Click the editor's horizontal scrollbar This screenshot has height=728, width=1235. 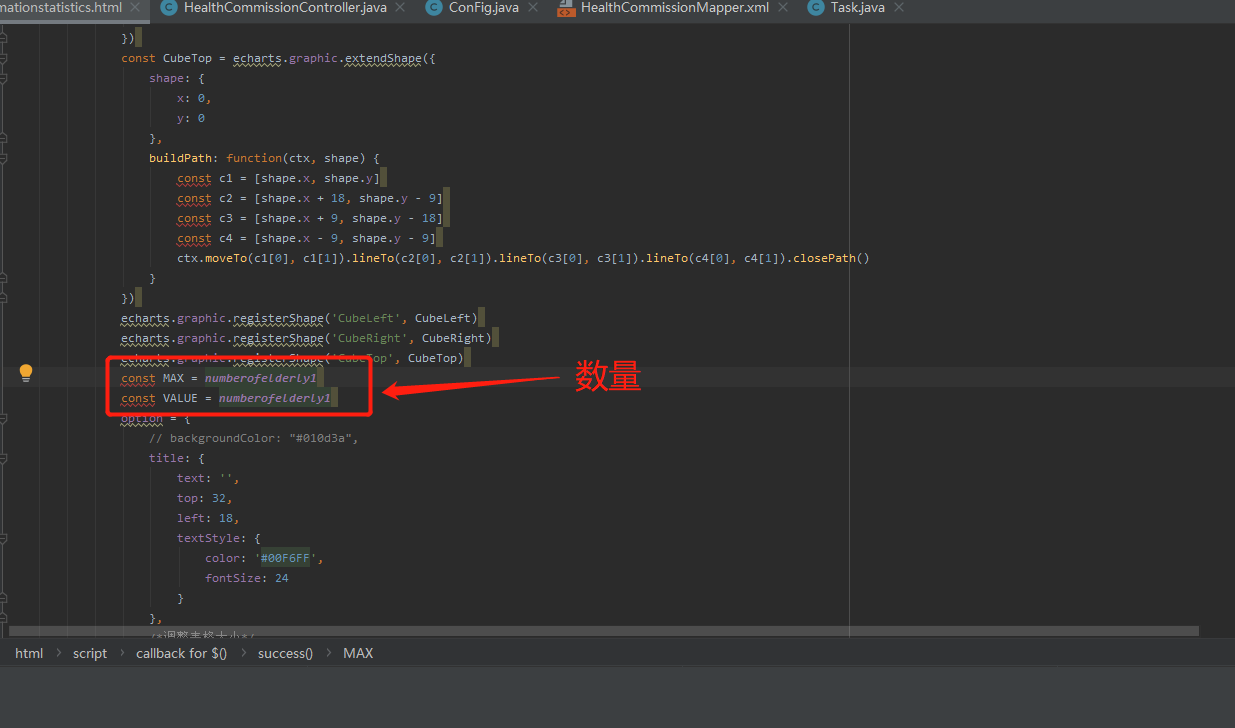603,631
